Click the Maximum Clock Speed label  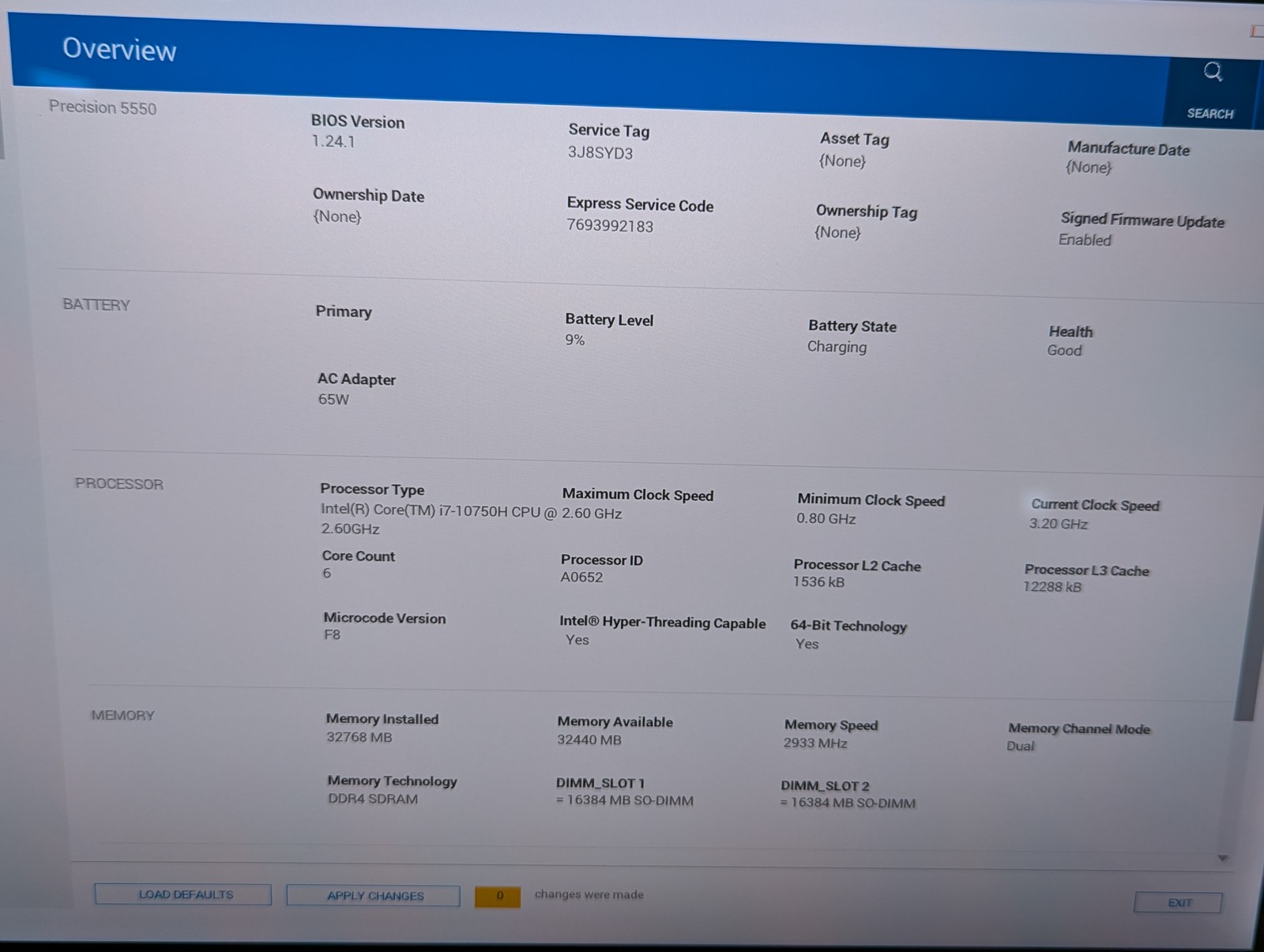638,495
